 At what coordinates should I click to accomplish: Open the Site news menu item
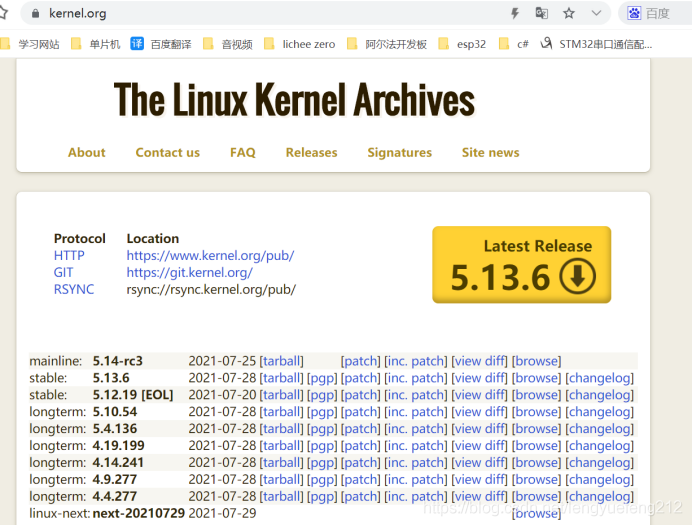[x=491, y=153]
